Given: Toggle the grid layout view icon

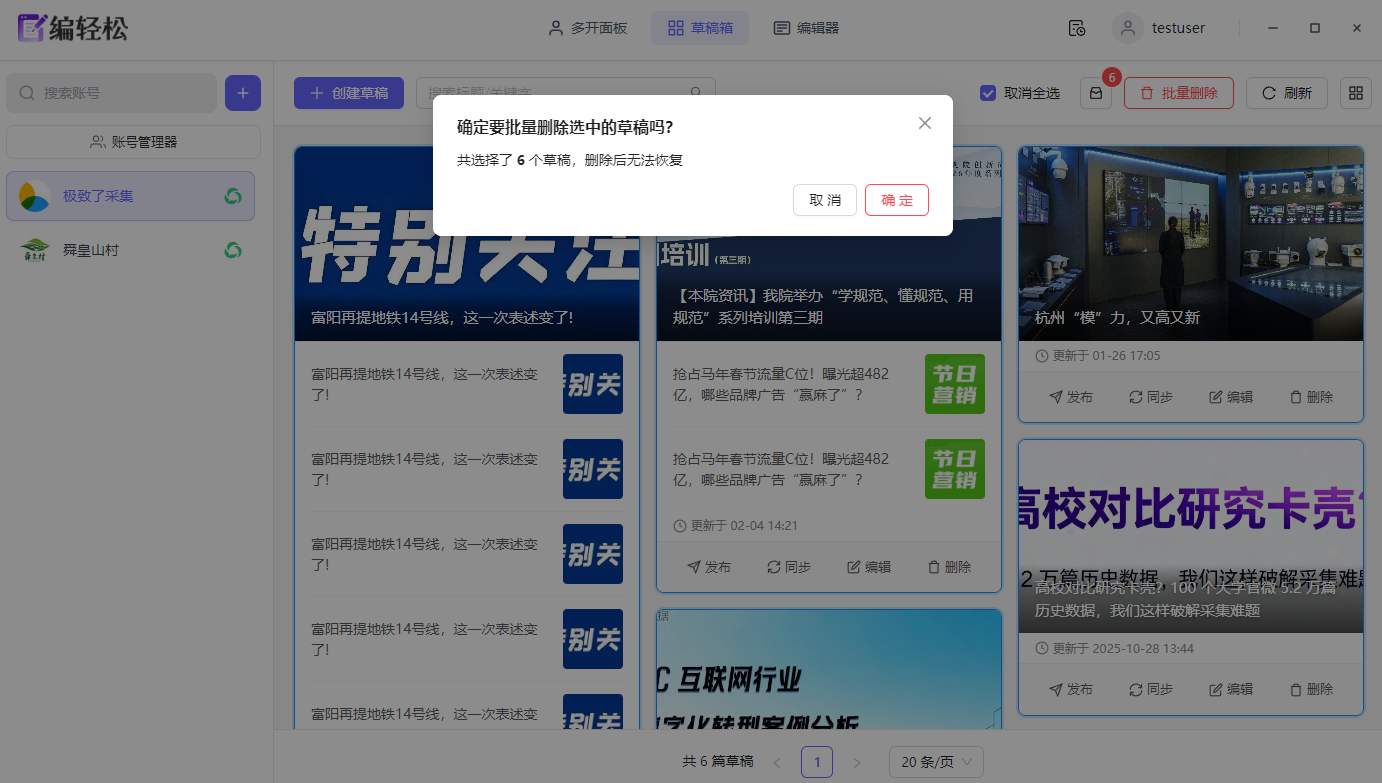Looking at the screenshot, I should 1356,93.
